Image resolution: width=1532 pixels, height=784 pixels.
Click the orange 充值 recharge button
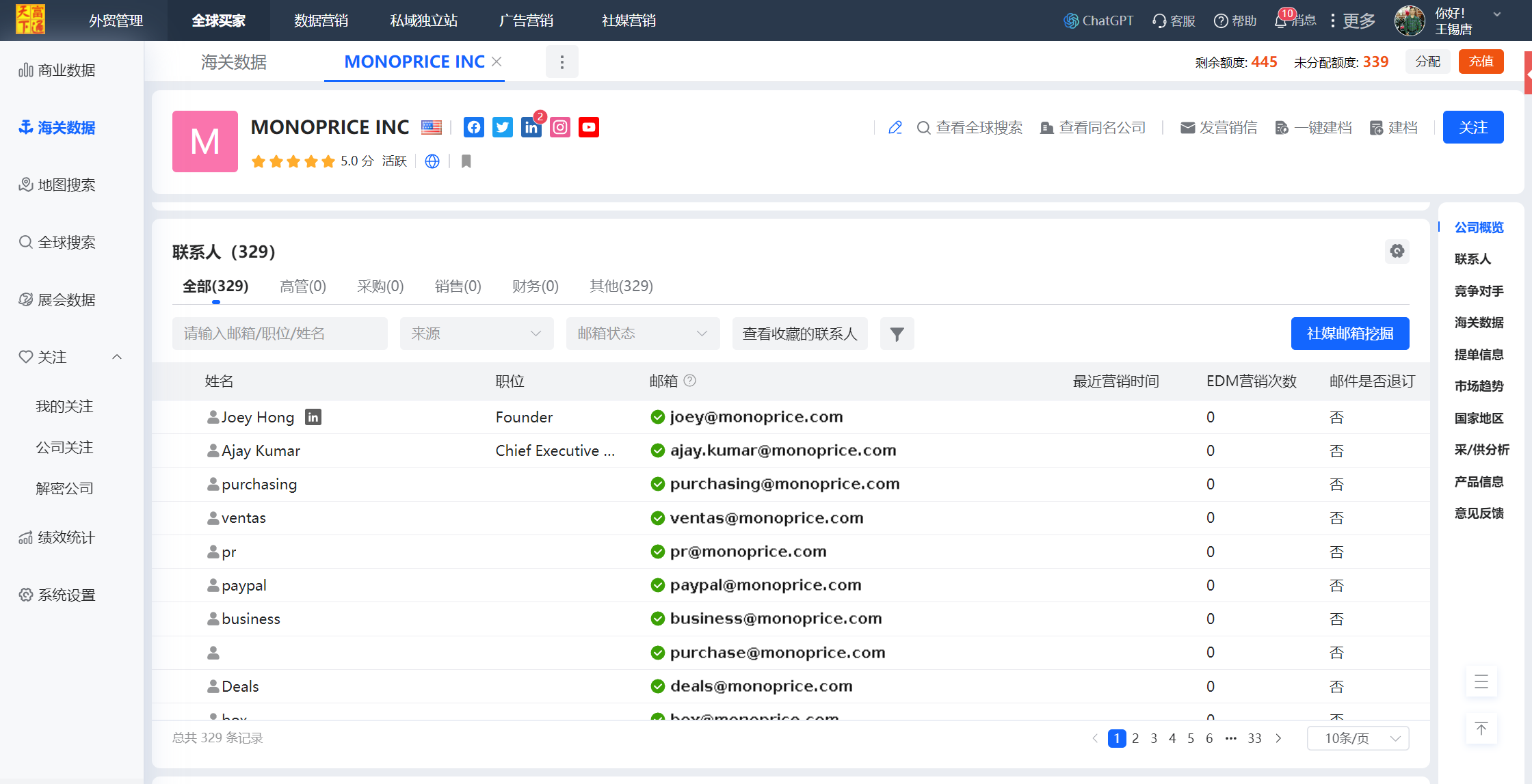point(1481,62)
